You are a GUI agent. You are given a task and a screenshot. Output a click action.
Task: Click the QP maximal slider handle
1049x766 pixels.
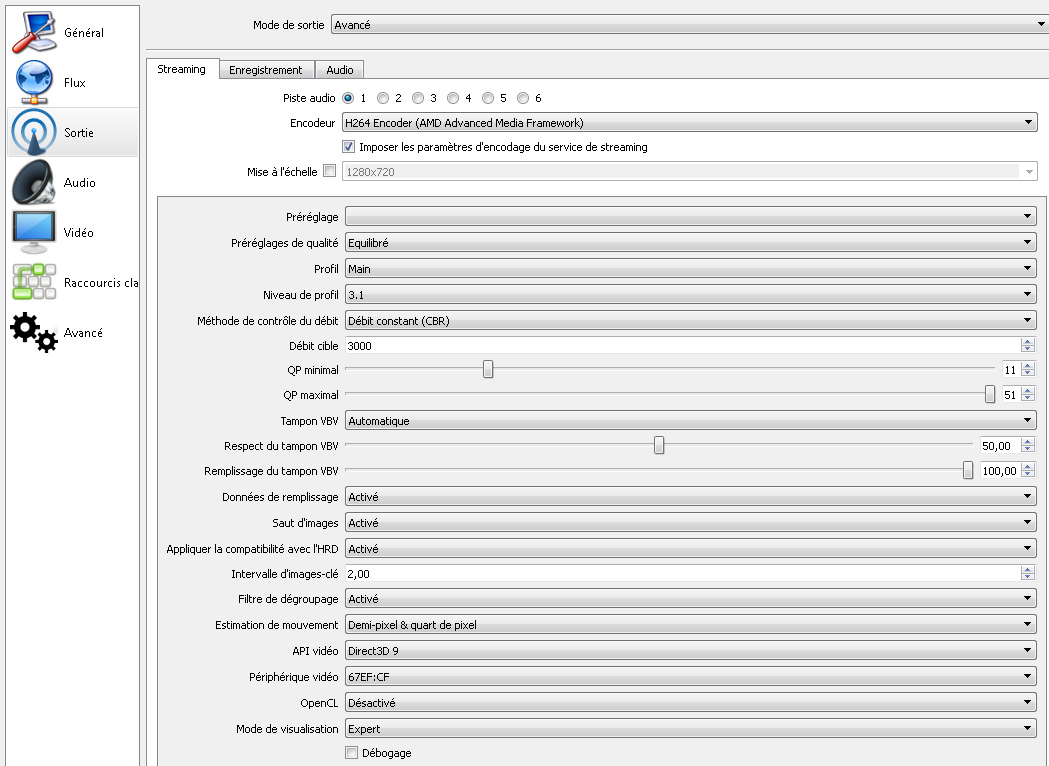pos(990,395)
